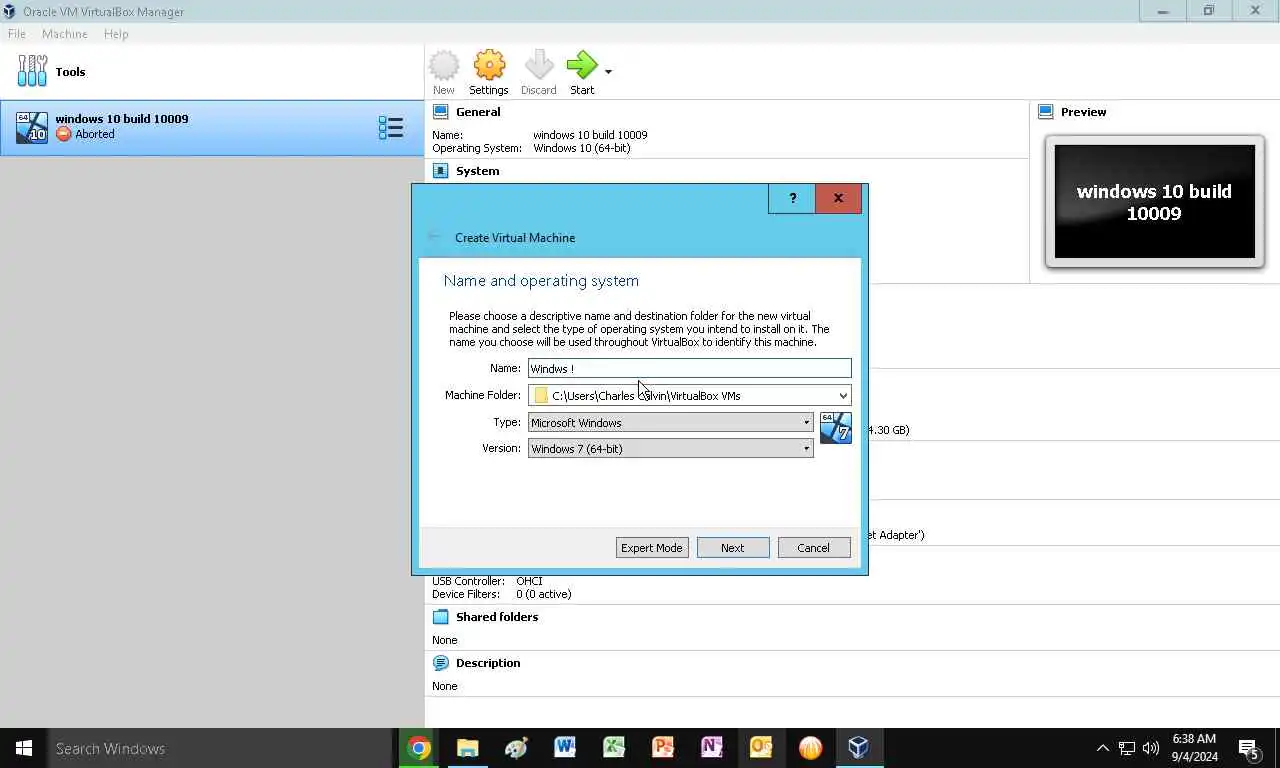Open the machine menu list icon for windows 10 build 10009

[391, 127]
